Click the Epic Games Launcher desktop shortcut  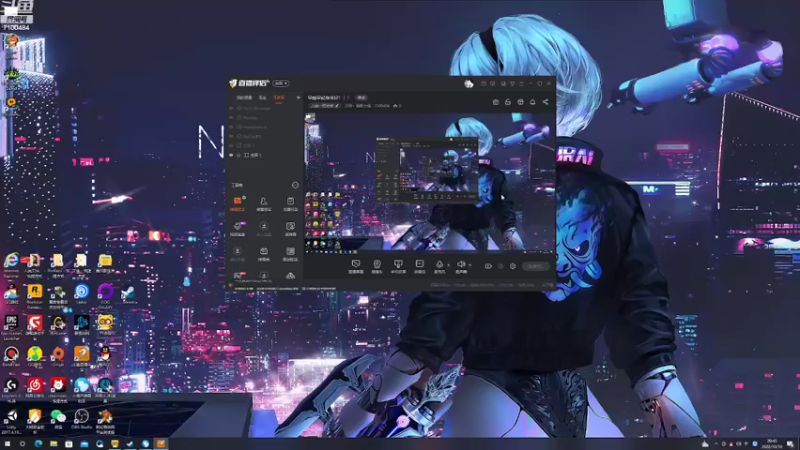pyautogui.click(x=11, y=326)
